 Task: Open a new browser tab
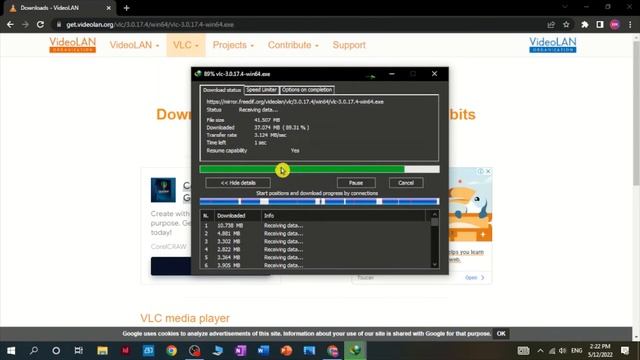tap(127, 8)
